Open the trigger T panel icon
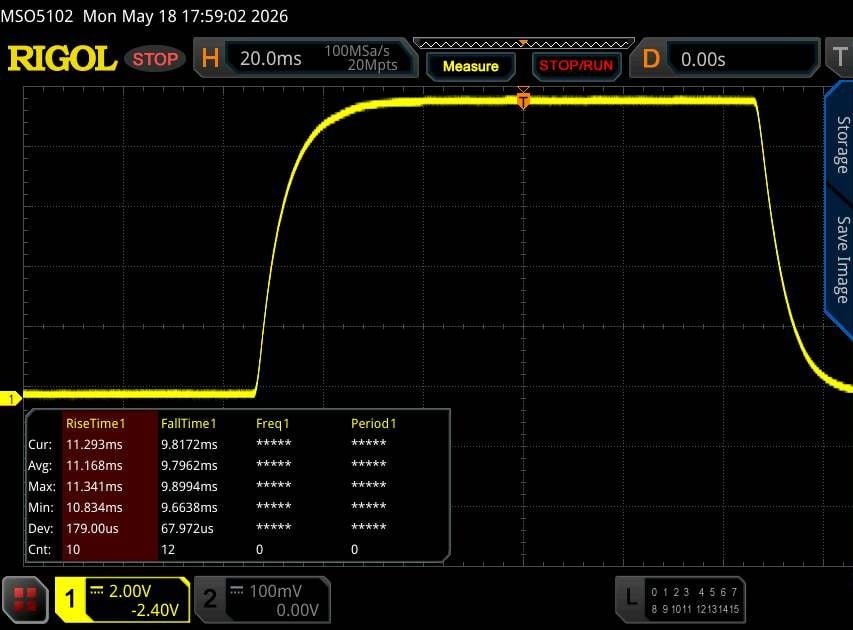This screenshot has height=630, width=853. pyautogui.click(x=839, y=58)
